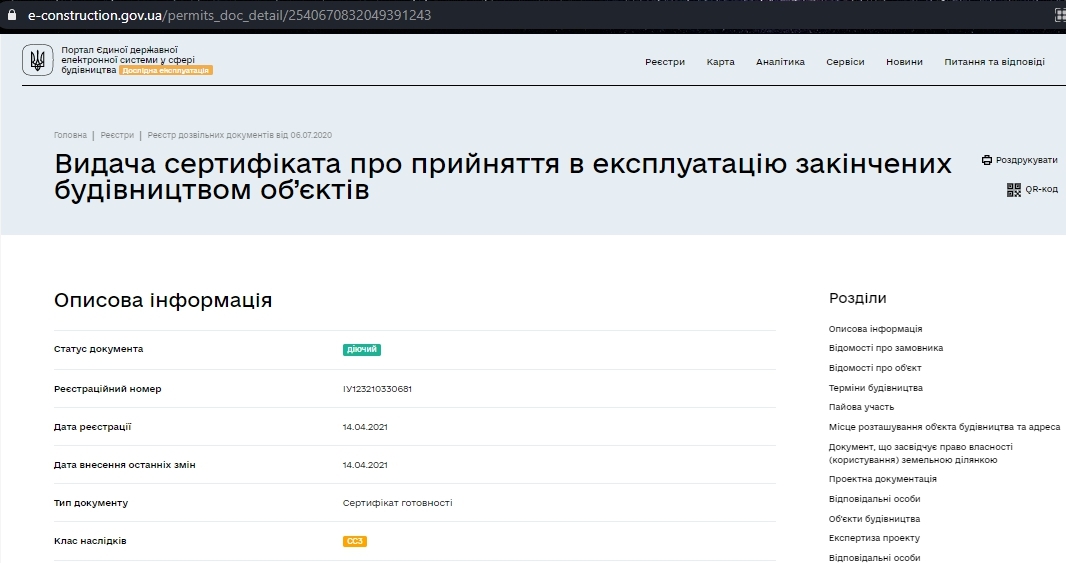This screenshot has height=563, width=1066.
Task: Click registration number IY123210330681
Action: coord(377,389)
